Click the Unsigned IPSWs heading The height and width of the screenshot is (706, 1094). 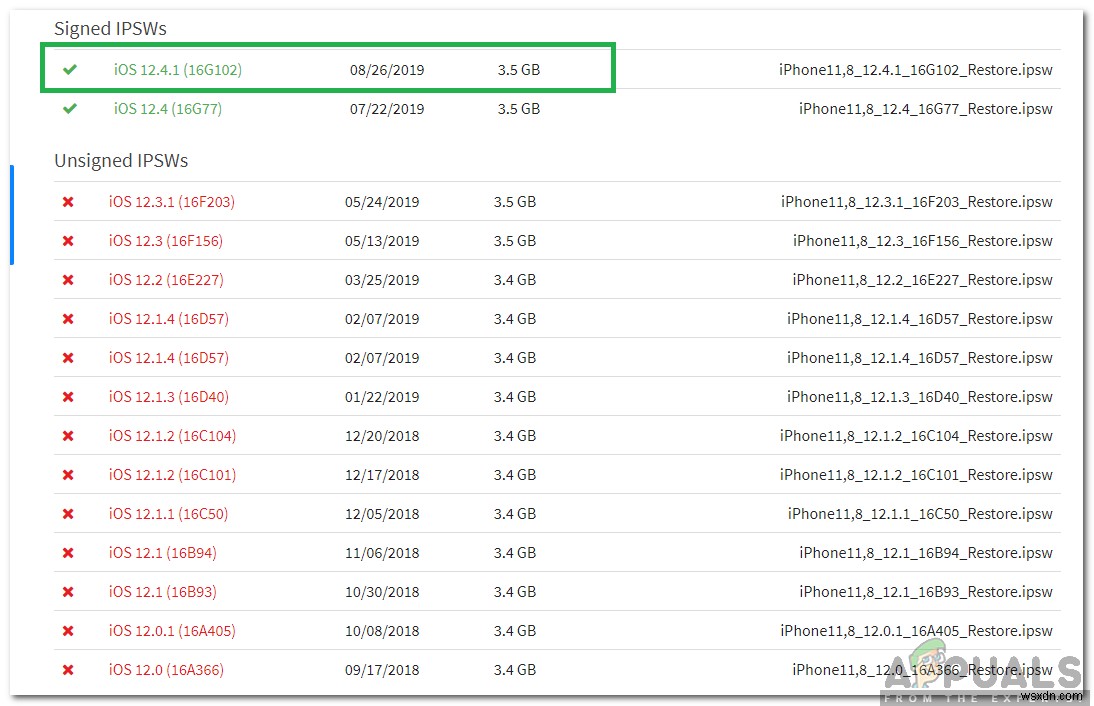click(121, 160)
